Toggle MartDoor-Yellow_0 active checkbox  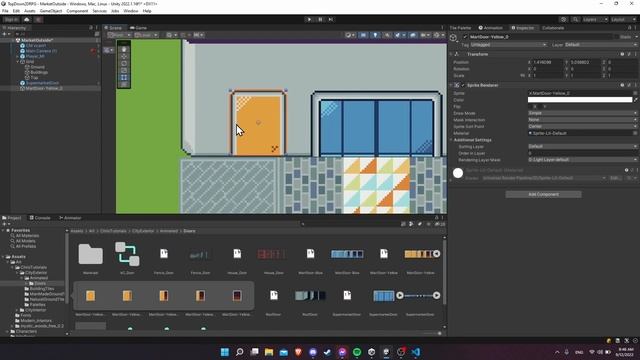465,37
